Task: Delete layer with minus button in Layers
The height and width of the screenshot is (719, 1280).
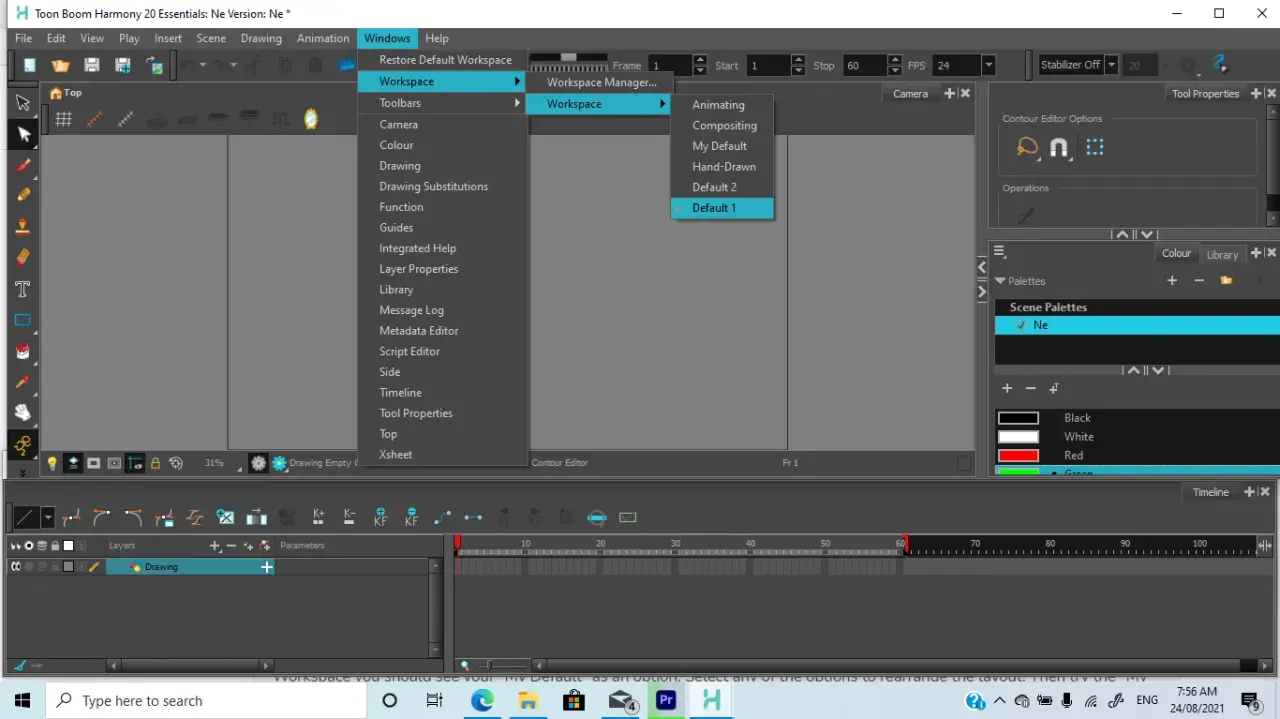Action: pyautogui.click(x=232, y=546)
